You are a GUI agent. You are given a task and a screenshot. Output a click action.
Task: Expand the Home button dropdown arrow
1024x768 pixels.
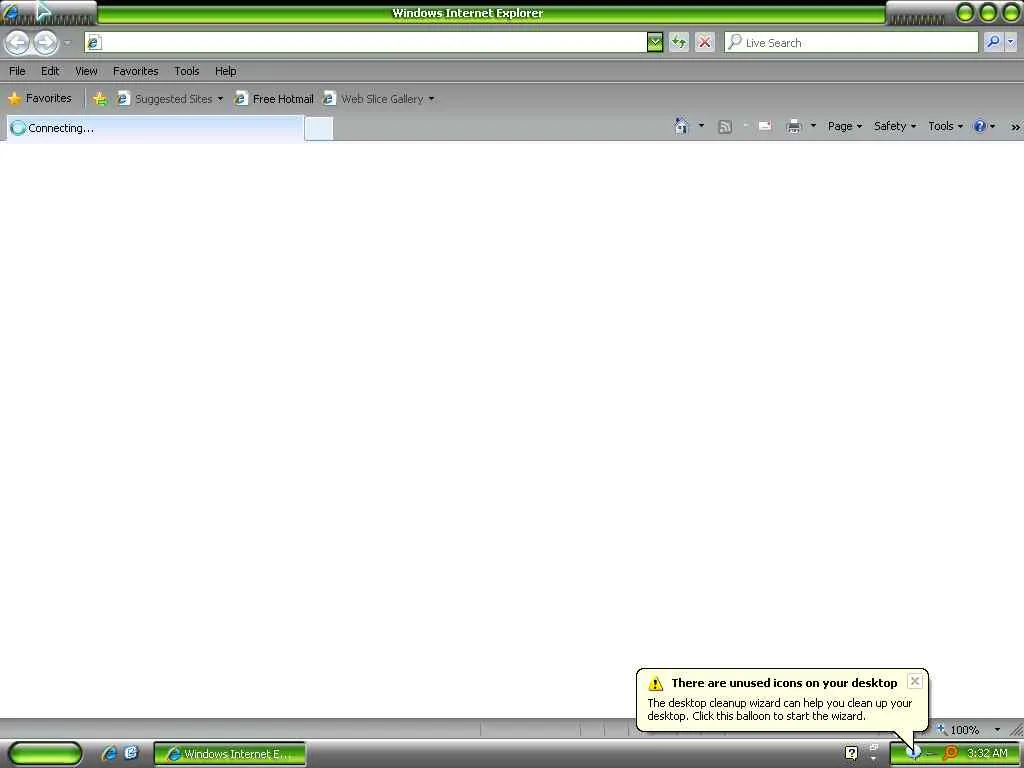[x=701, y=125]
